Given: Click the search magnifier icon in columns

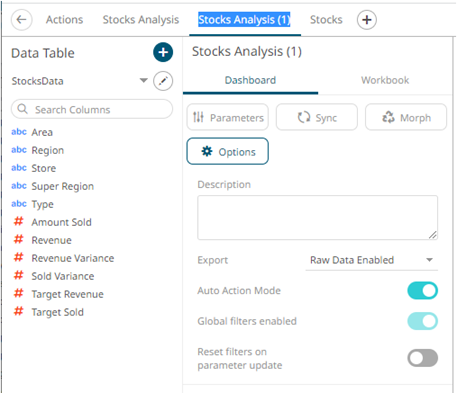Looking at the screenshot, I should tap(22, 109).
